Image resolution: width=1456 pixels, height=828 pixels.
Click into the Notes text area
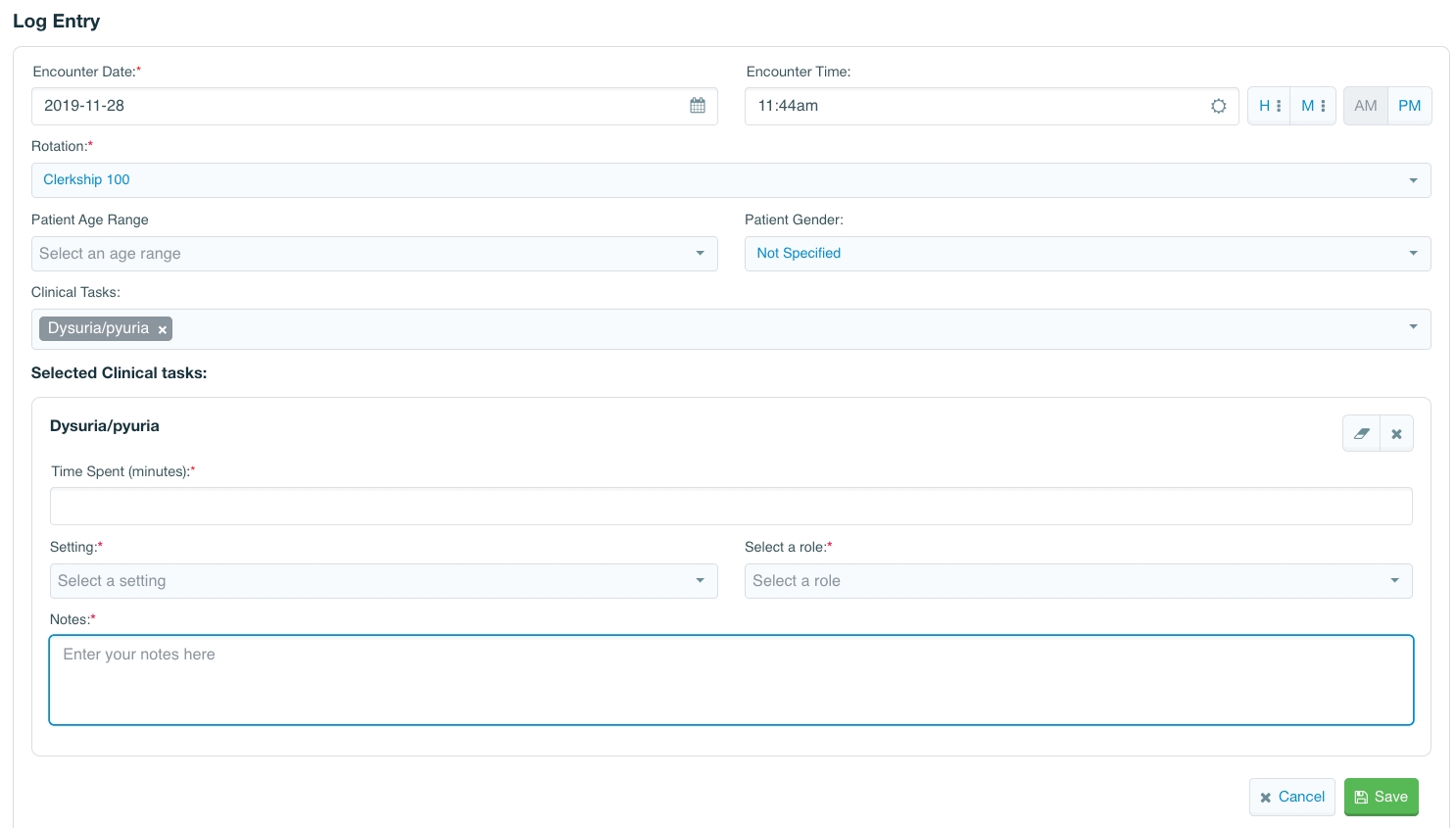[x=730, y=680]
